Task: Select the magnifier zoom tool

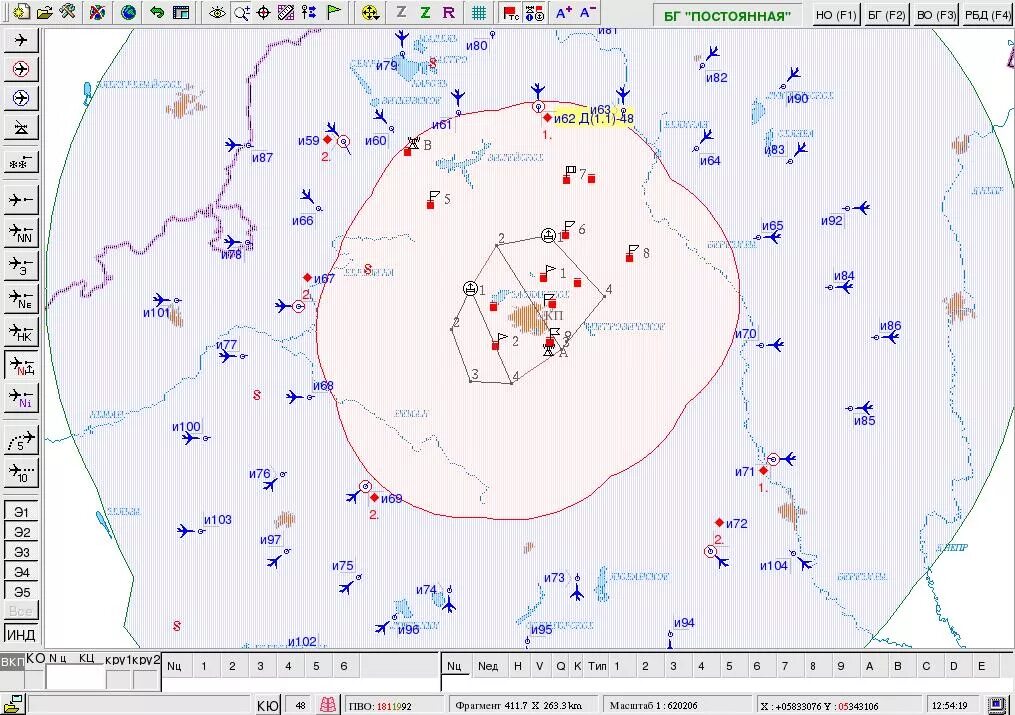Action: pos(241,12)
